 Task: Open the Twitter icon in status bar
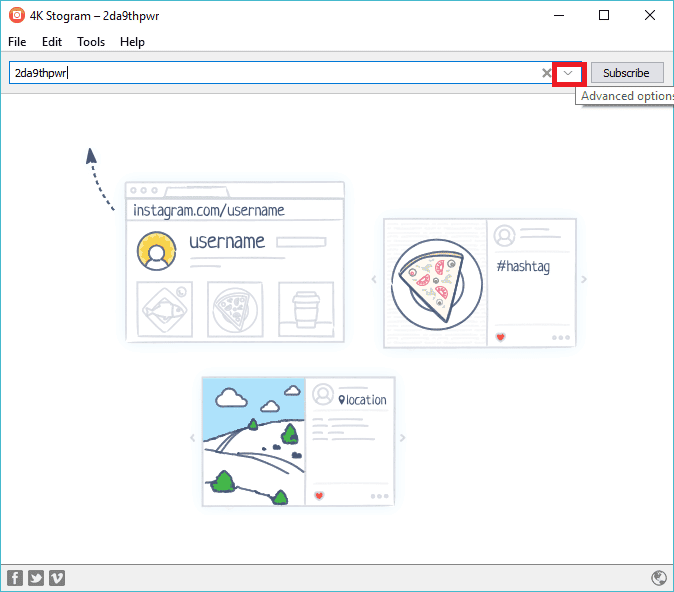(x=36, y=578)
